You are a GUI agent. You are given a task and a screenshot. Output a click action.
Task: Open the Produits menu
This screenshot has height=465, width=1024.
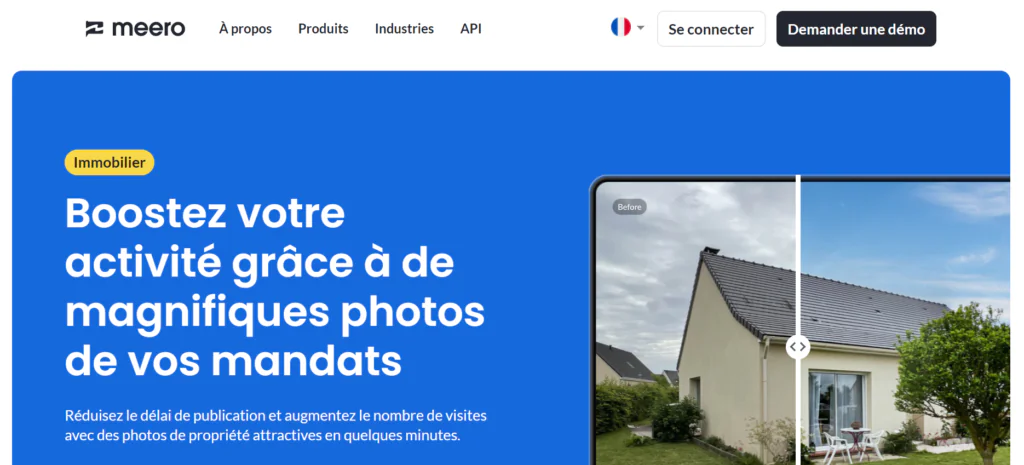323,29
